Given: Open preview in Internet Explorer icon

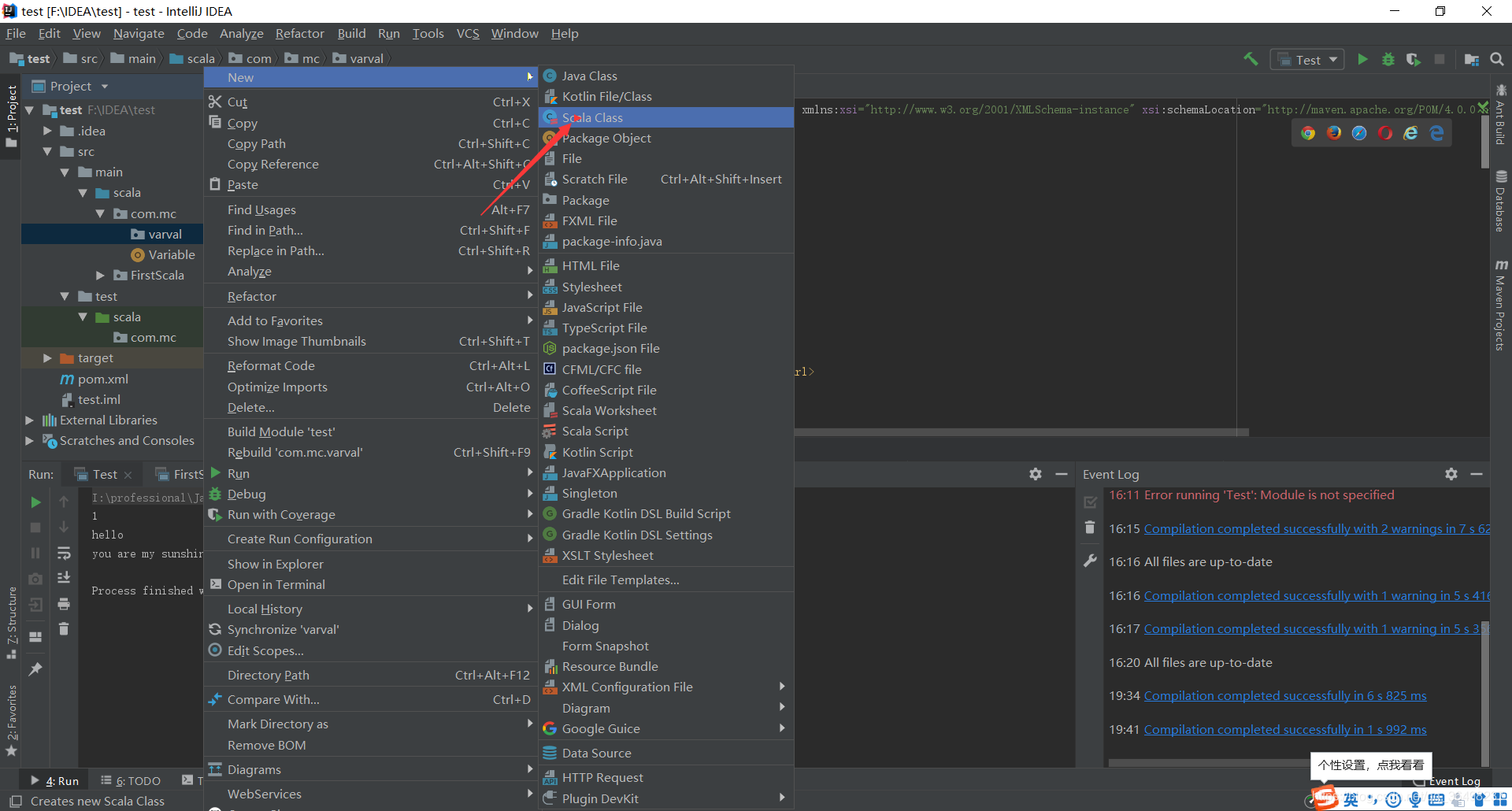Looking at the screenshot, I should pos(1411,133).
